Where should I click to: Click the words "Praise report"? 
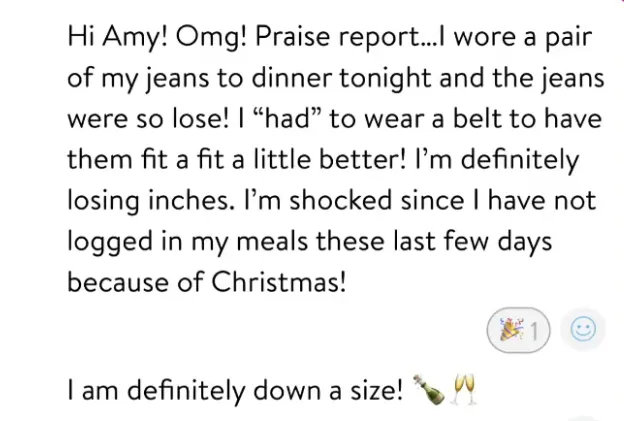coord(308,37)
